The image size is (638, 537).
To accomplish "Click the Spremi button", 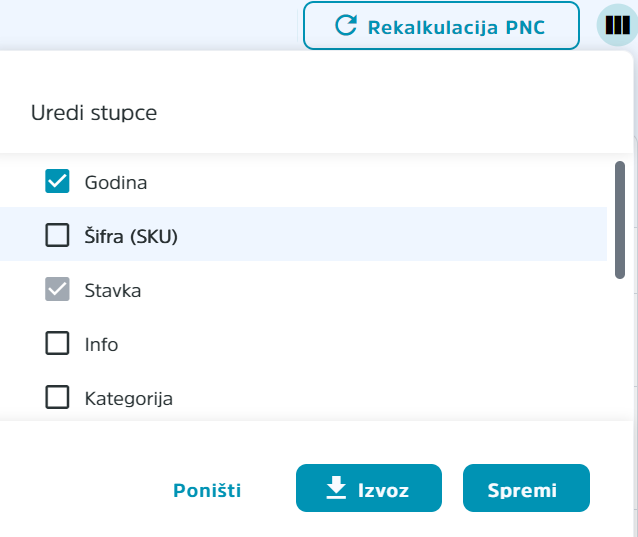I will tap(526, 488).
